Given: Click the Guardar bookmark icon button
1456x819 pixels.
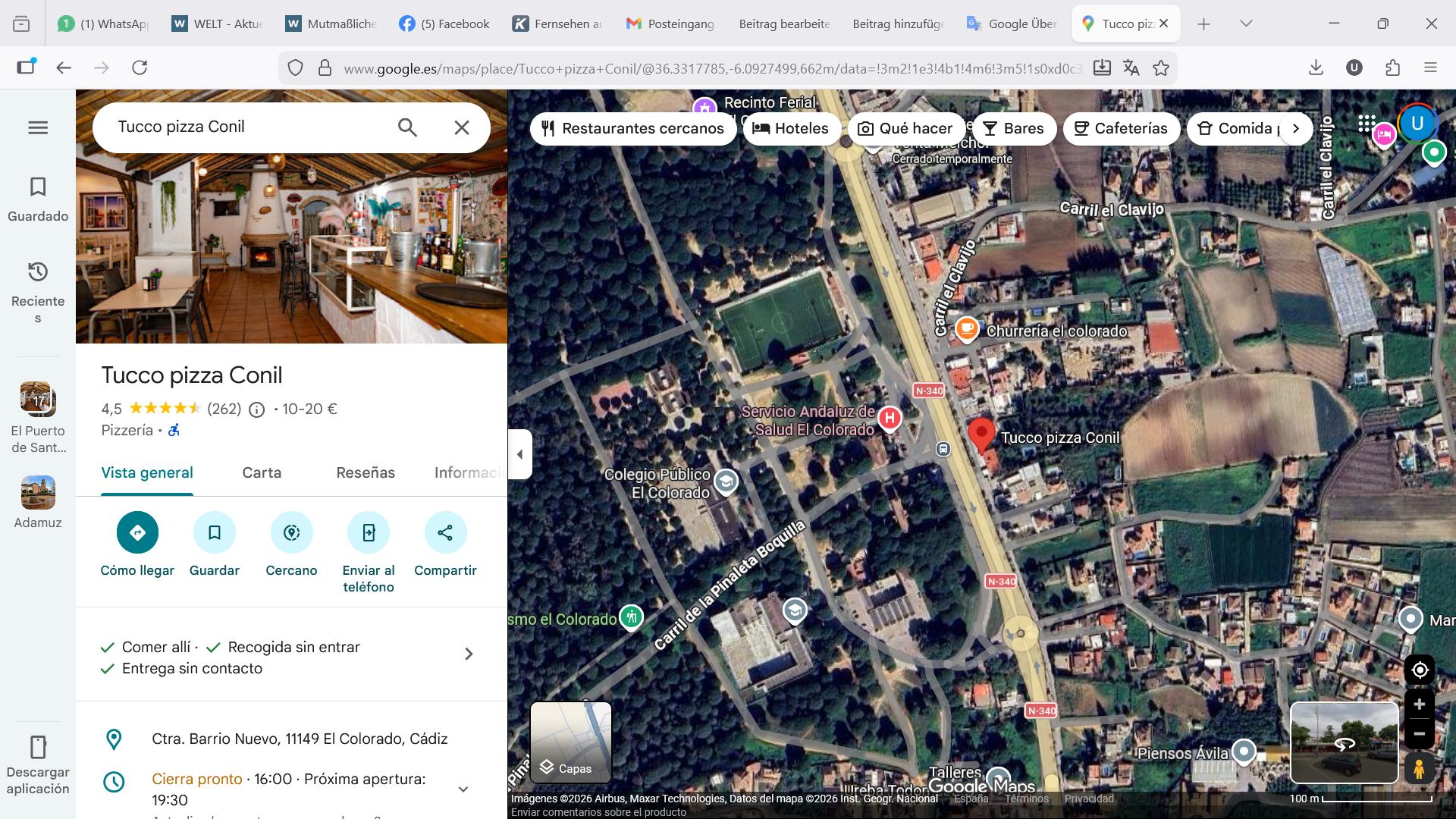Looking at the screenshot, I should [215, 532].
